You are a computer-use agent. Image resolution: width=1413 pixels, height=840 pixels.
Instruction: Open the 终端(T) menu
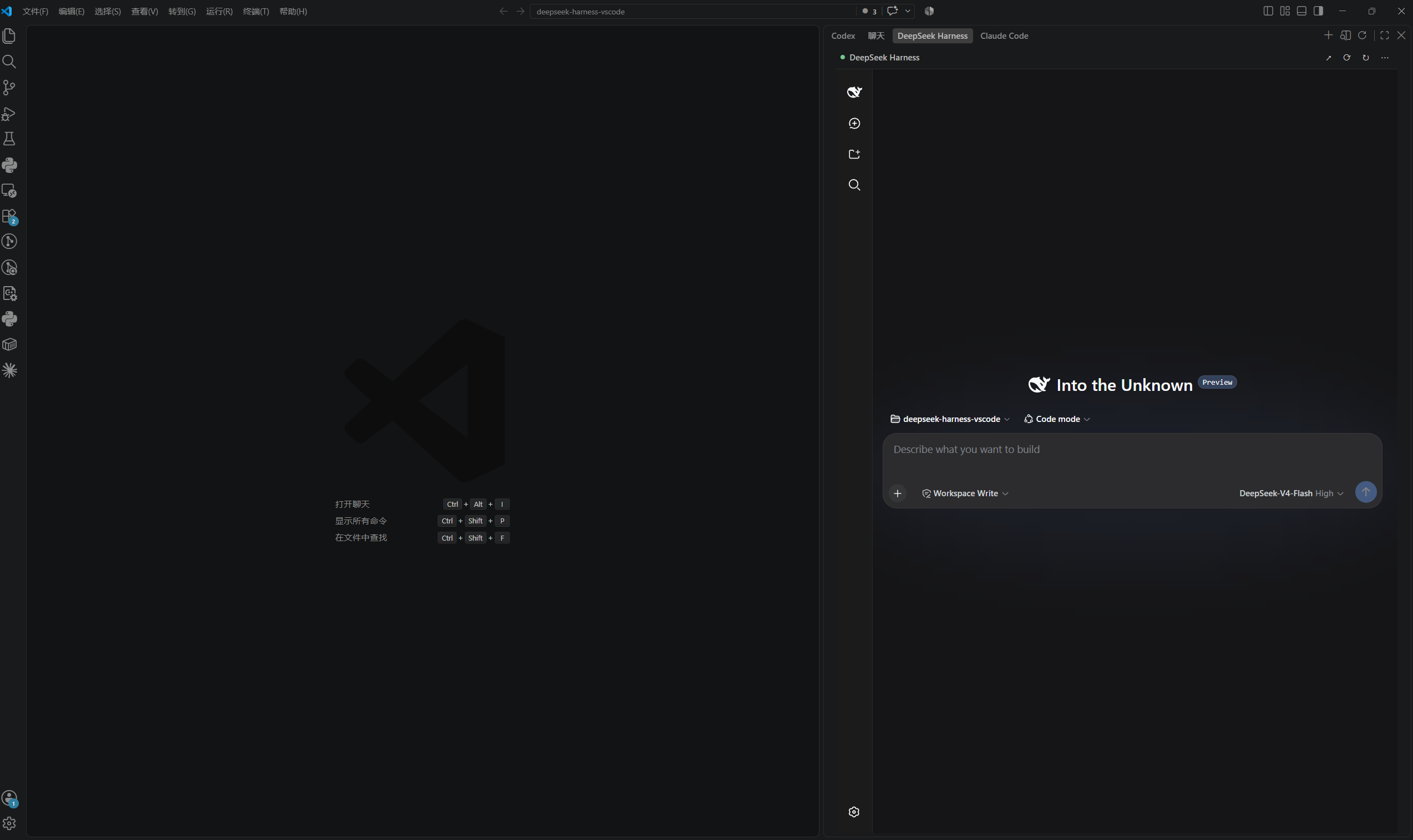256,11
